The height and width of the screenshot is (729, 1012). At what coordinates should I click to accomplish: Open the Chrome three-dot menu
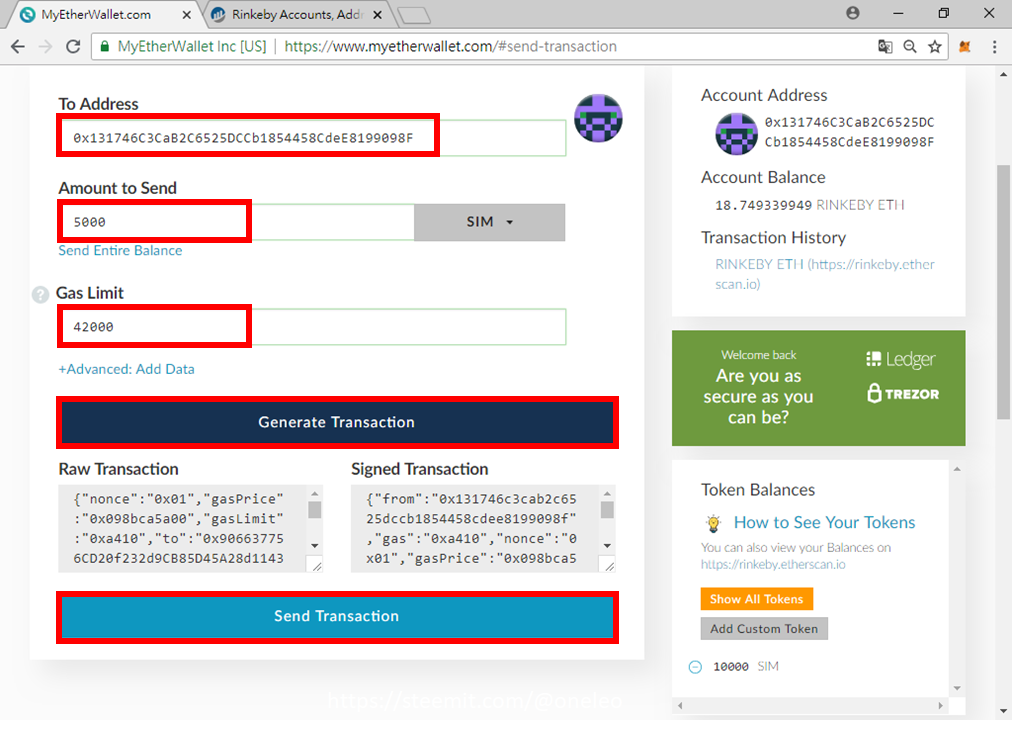click(995, 46)
